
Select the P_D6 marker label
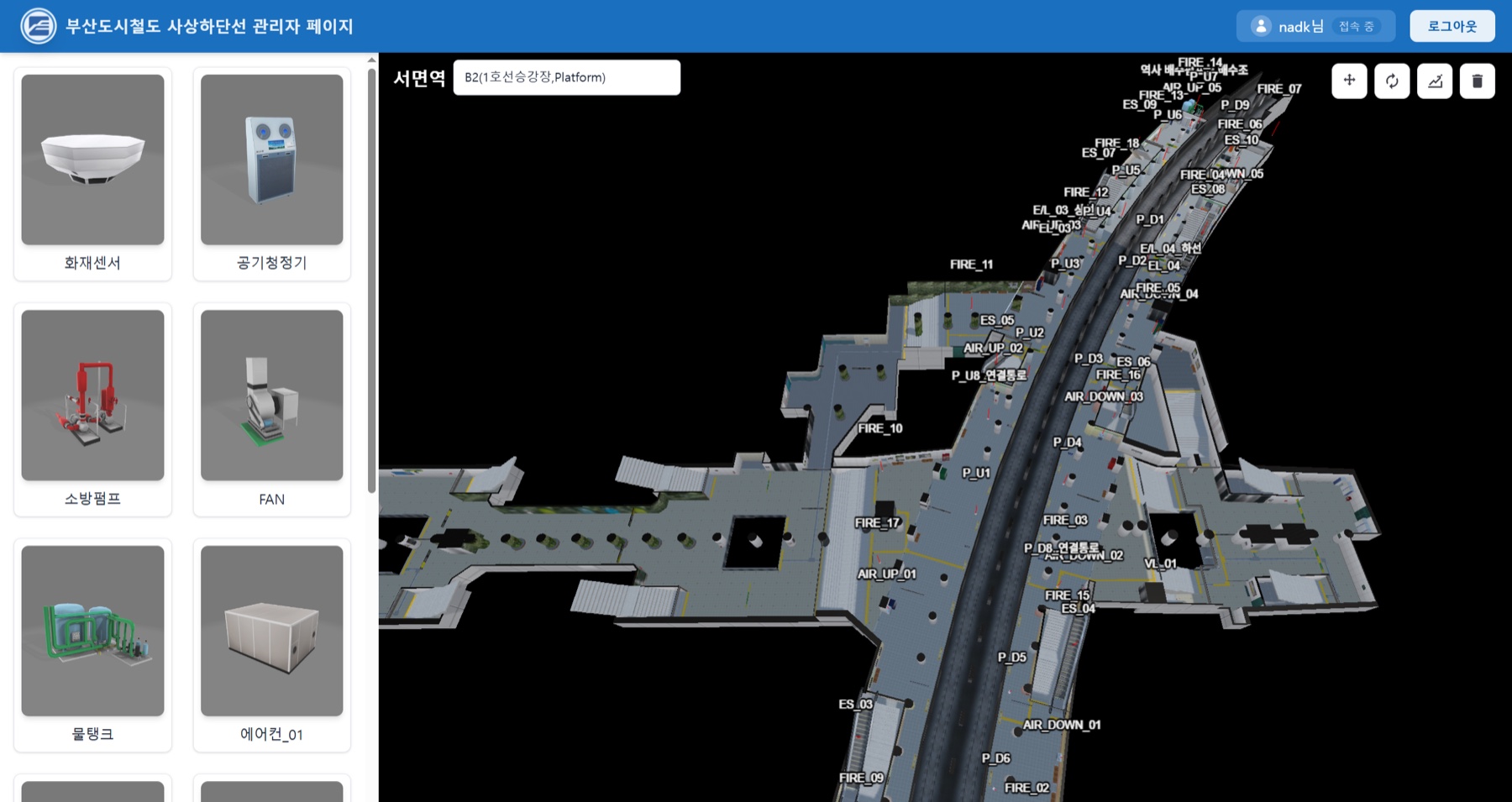(x=996, y=758)
